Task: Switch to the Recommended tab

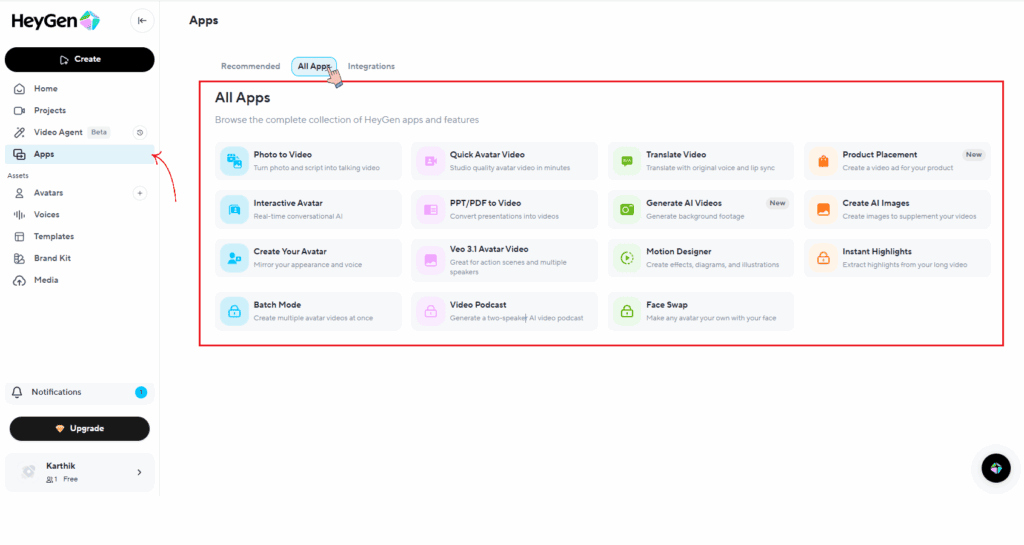Action: [x=250, y=67]
